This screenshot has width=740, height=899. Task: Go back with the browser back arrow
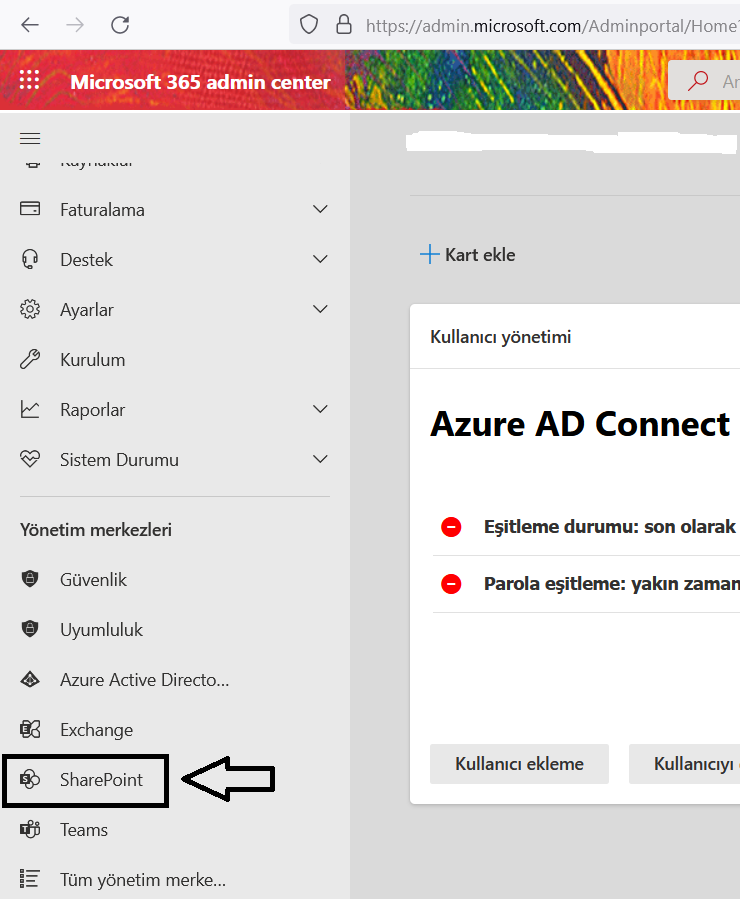tap(30, 25)
